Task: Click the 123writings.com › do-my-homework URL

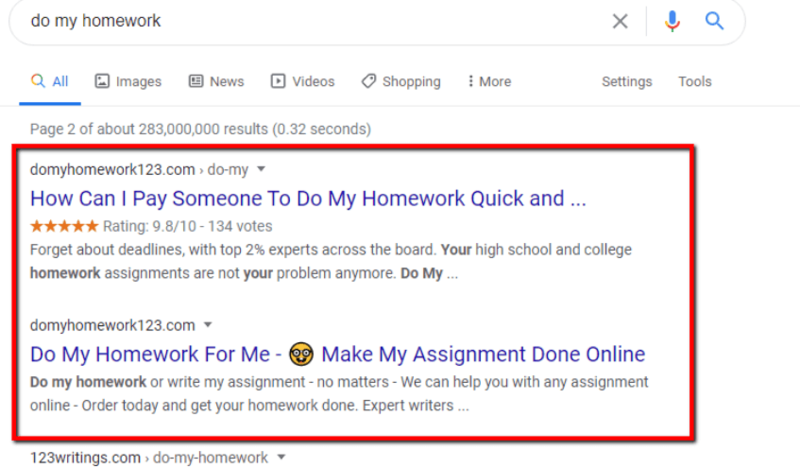Action: coord(149,457)
